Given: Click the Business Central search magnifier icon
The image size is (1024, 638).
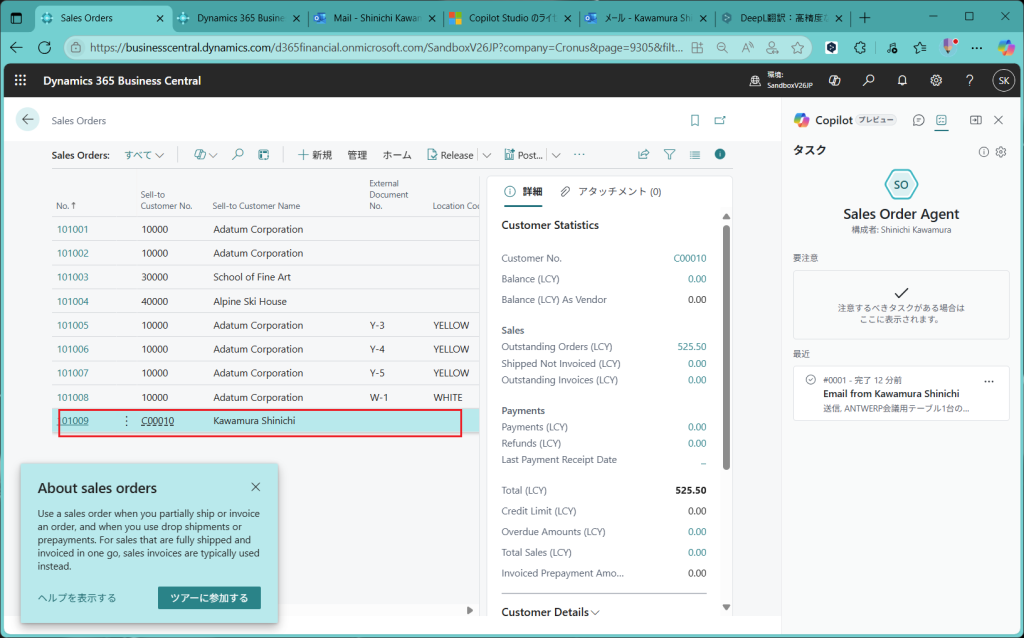Looking at the screenshot, I should pos(868,80).
